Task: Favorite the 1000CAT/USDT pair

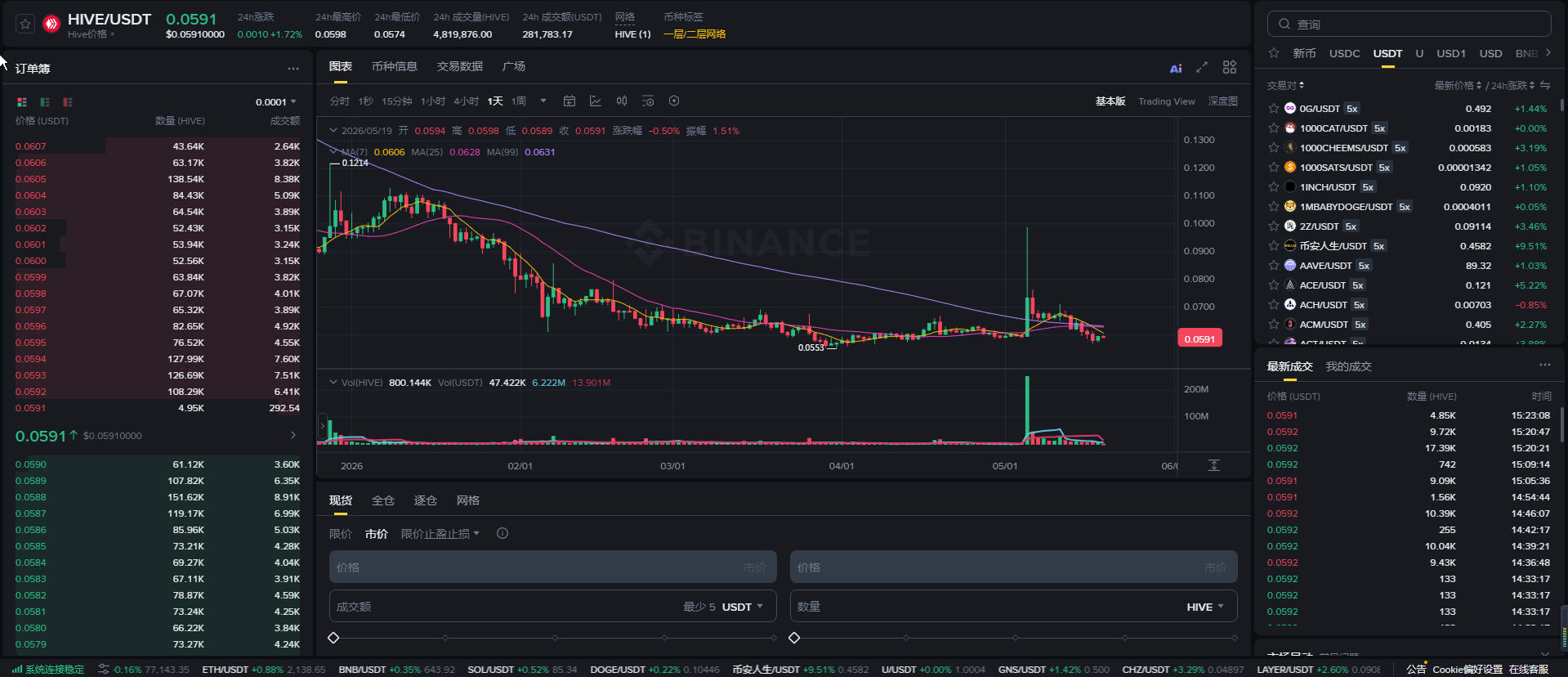Action: coord(1274,128)
